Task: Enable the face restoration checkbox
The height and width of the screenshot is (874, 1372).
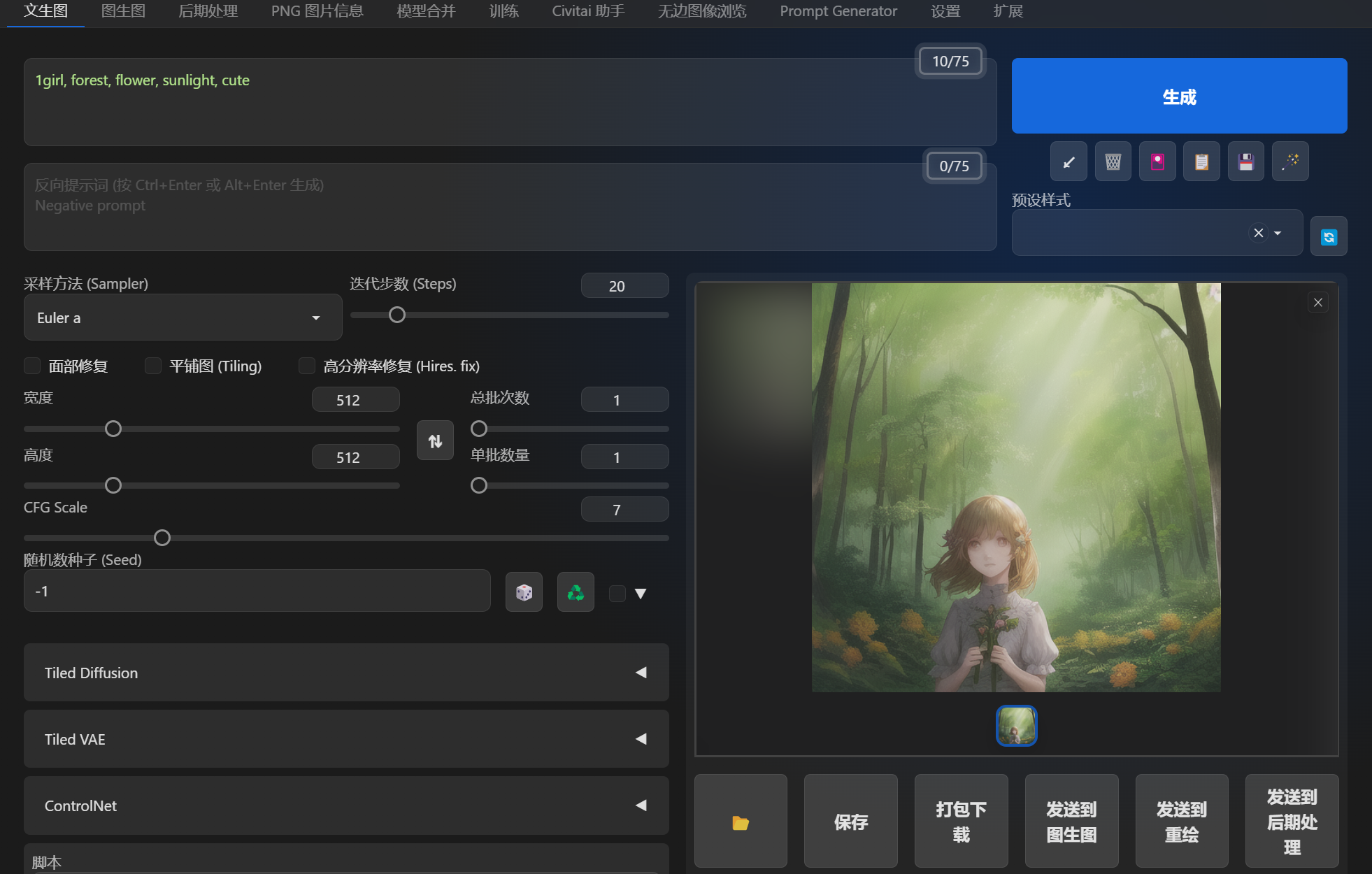Action: 32,366
